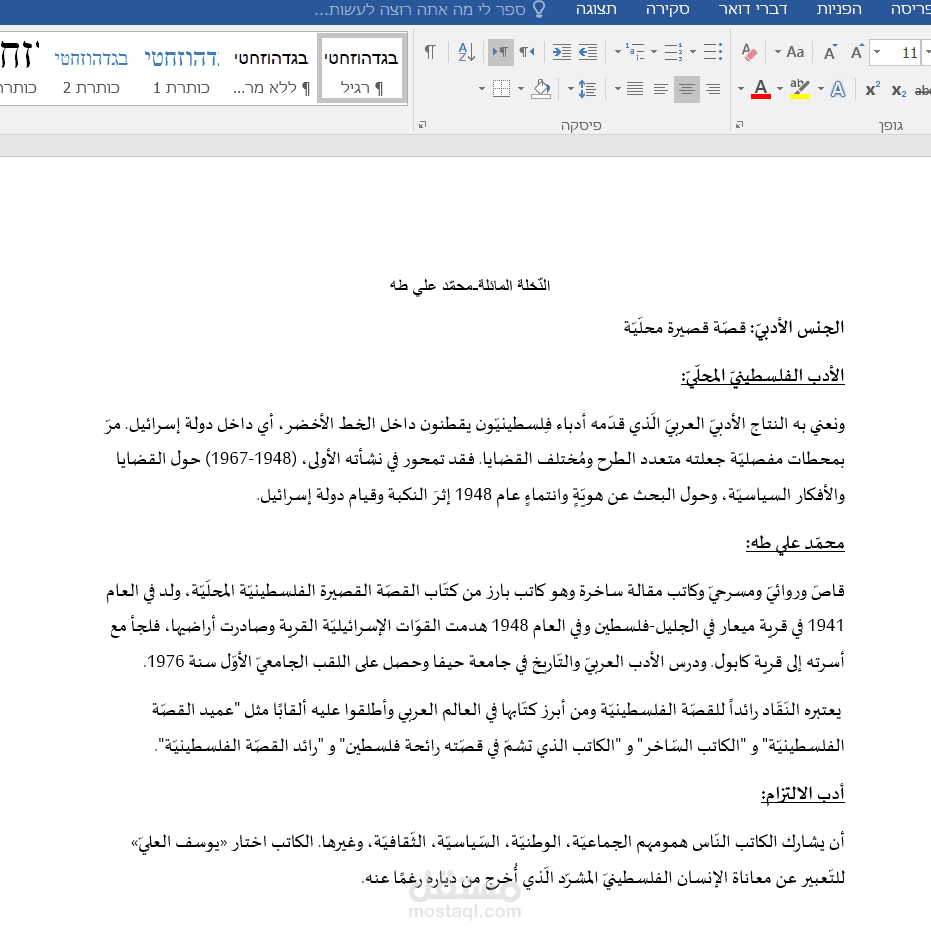The height and width of the screenshot is (940, 931).
Task: Apply numbered list formatting
Action: (x=673, y=53)
